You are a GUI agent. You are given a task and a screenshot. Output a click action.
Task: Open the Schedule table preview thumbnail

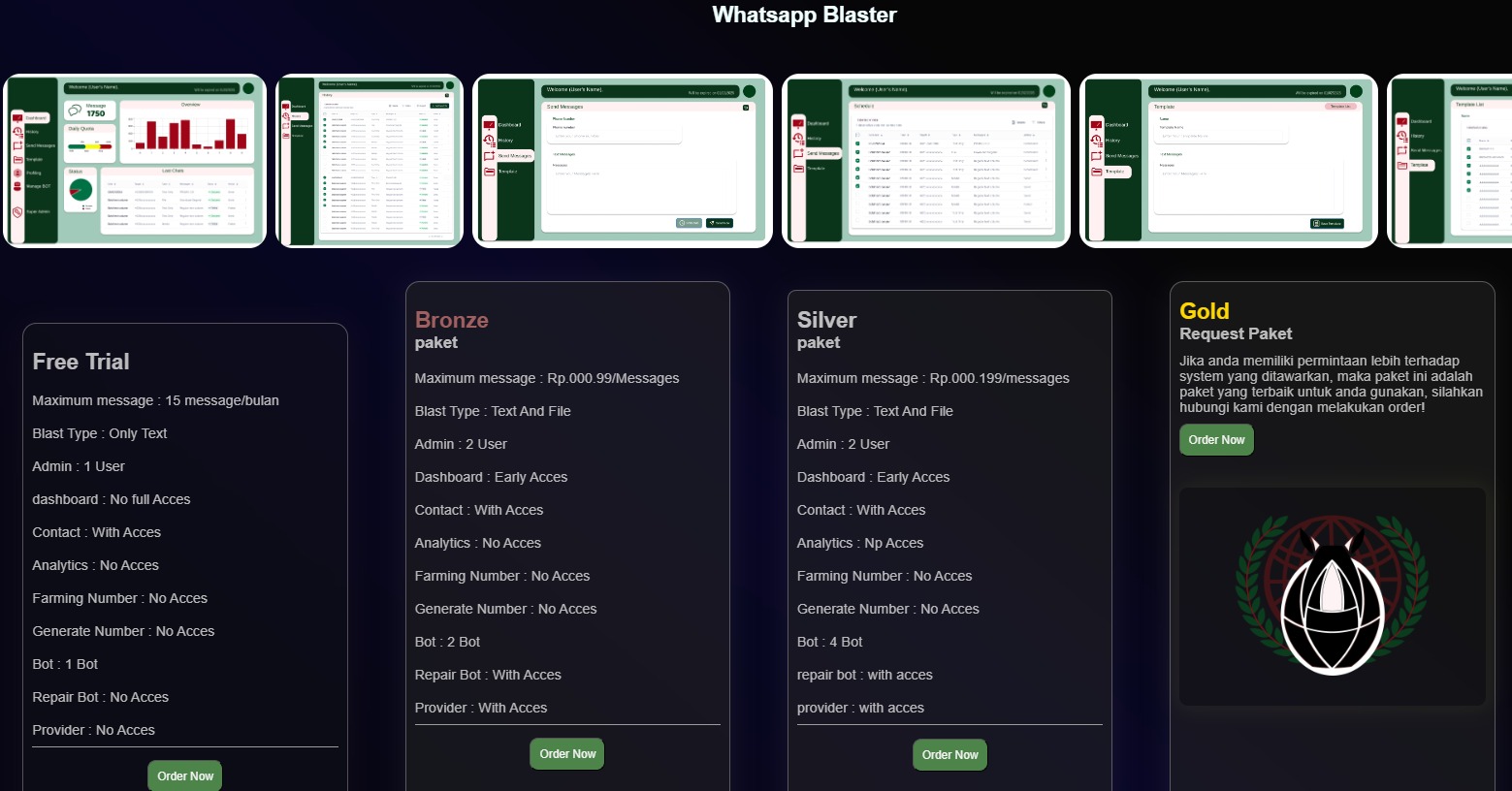coord(925,161)
